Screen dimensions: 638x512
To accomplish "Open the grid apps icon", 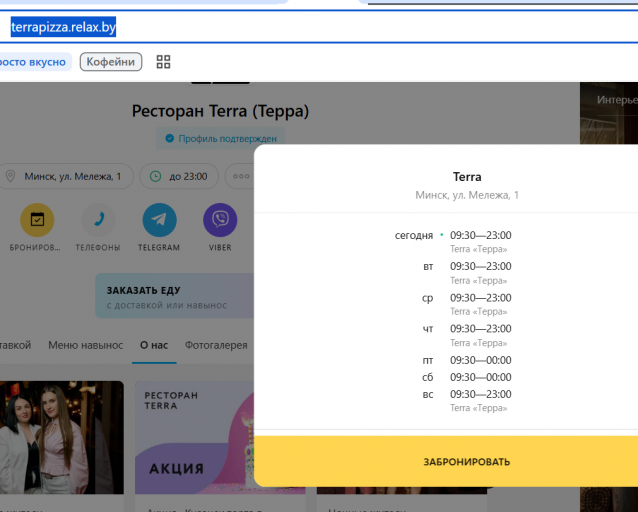I will (x=163, y=62).
